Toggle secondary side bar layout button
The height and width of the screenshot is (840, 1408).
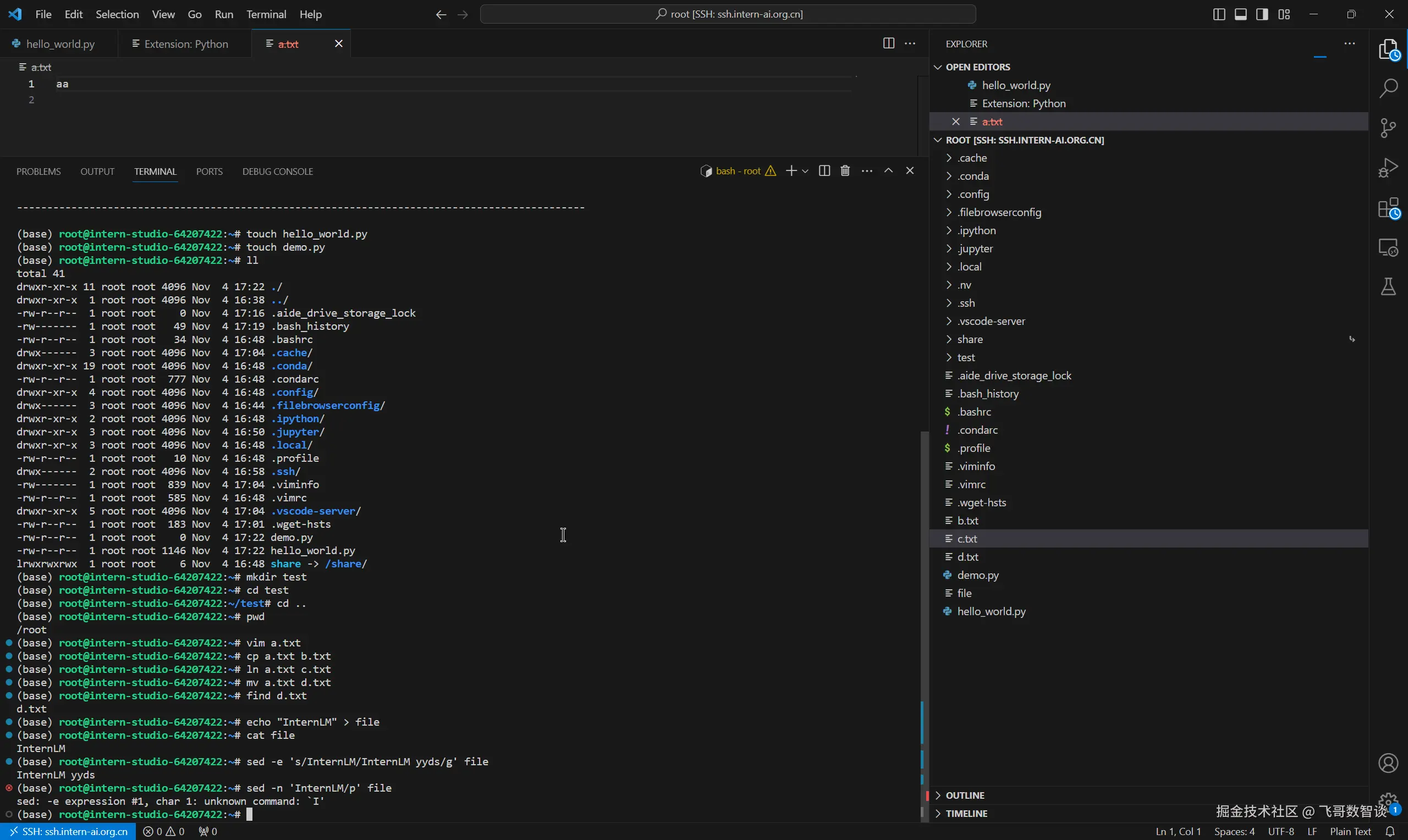coord(1262,14)
